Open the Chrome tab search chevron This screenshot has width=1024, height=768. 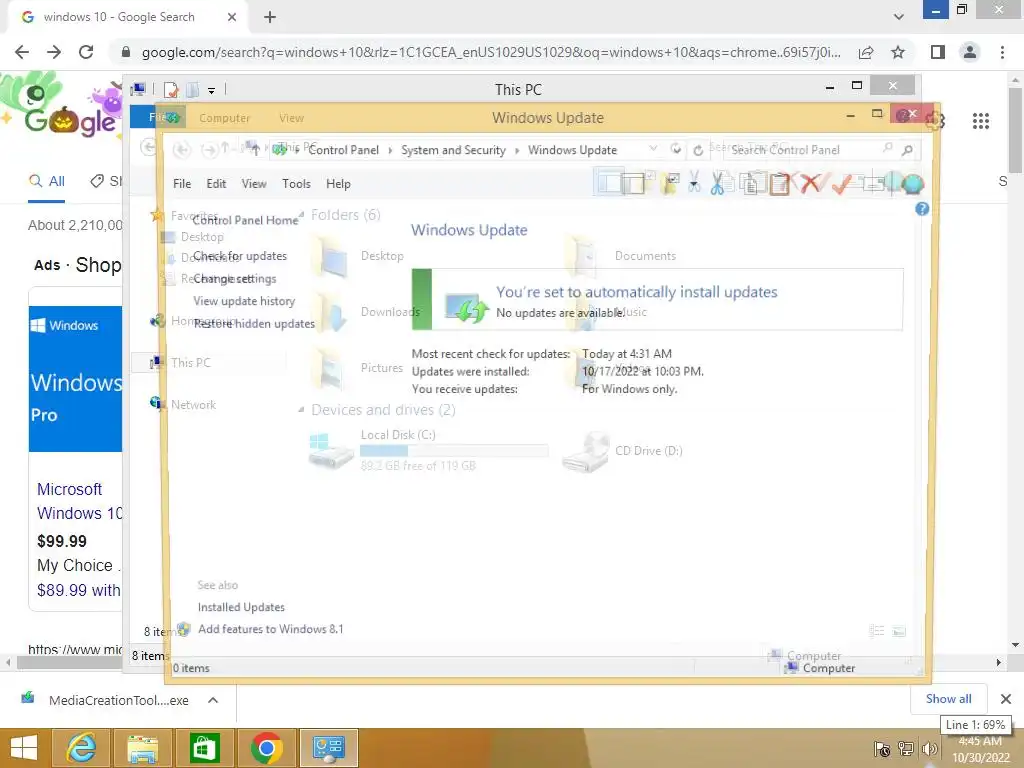pos(899,17)
